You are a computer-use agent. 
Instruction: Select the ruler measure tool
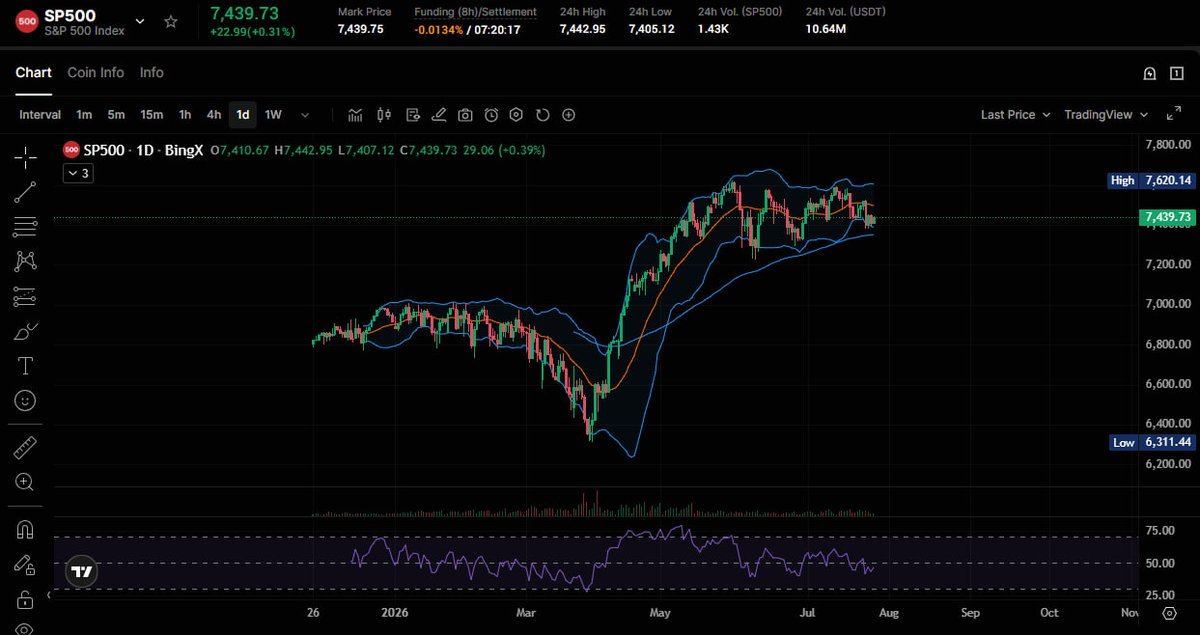click(26, 447)
